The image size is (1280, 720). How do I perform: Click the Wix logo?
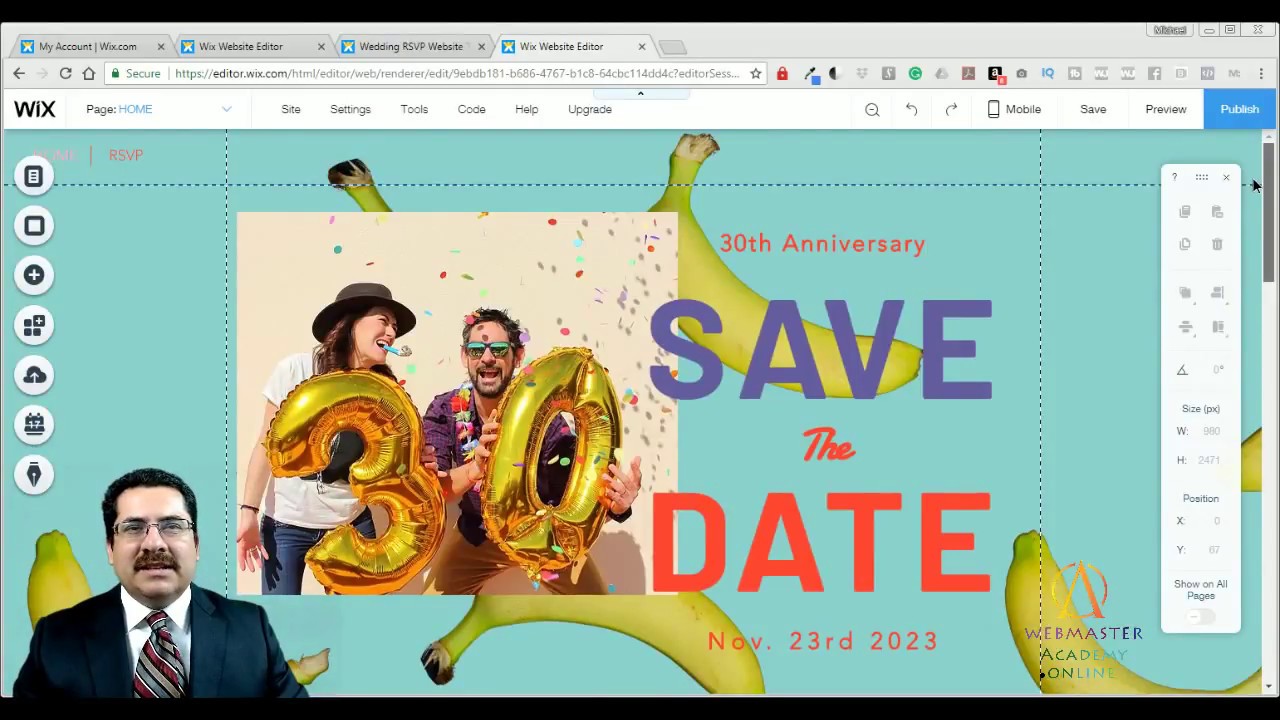click(35, 109)
